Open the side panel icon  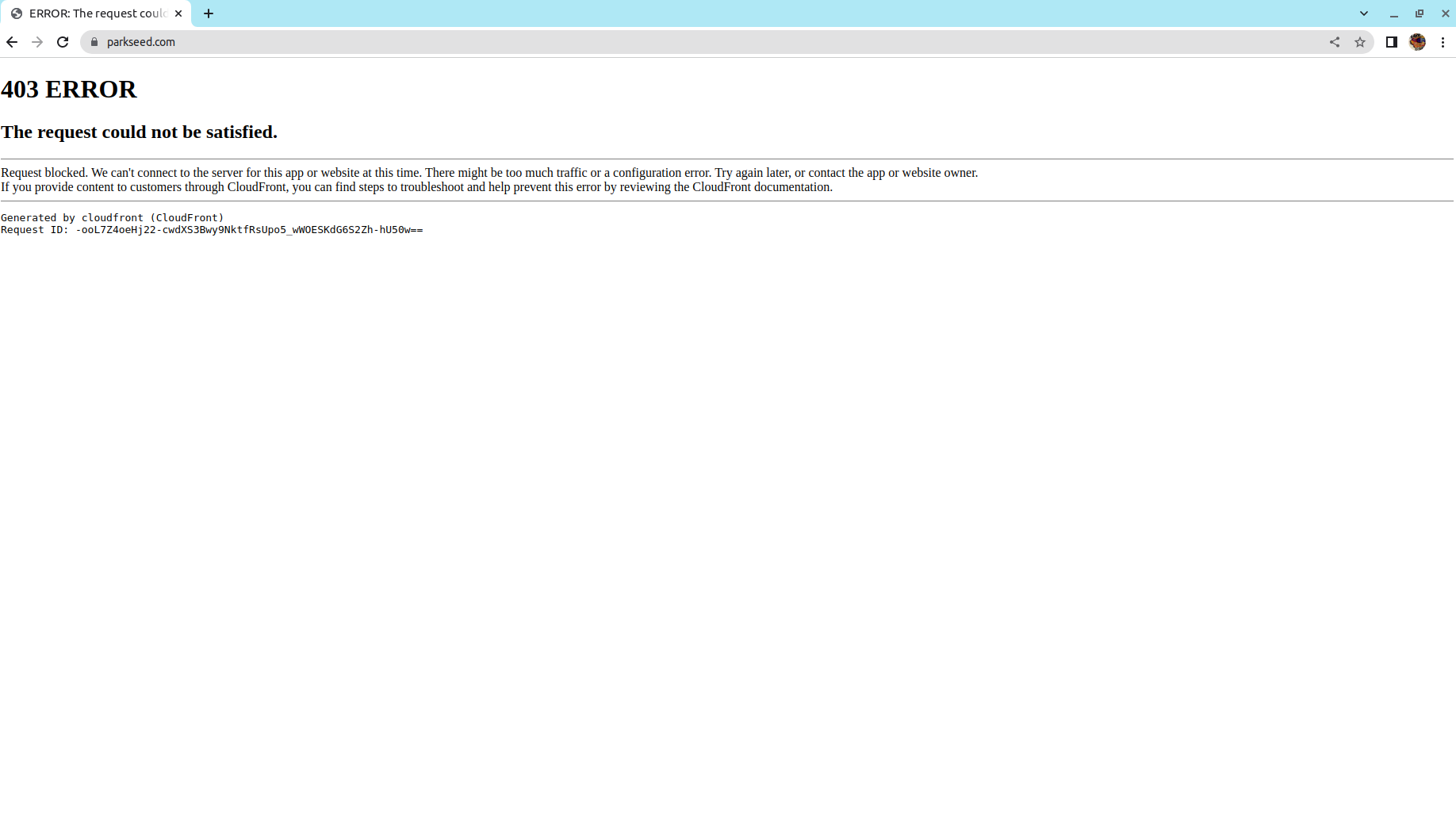1391,42
